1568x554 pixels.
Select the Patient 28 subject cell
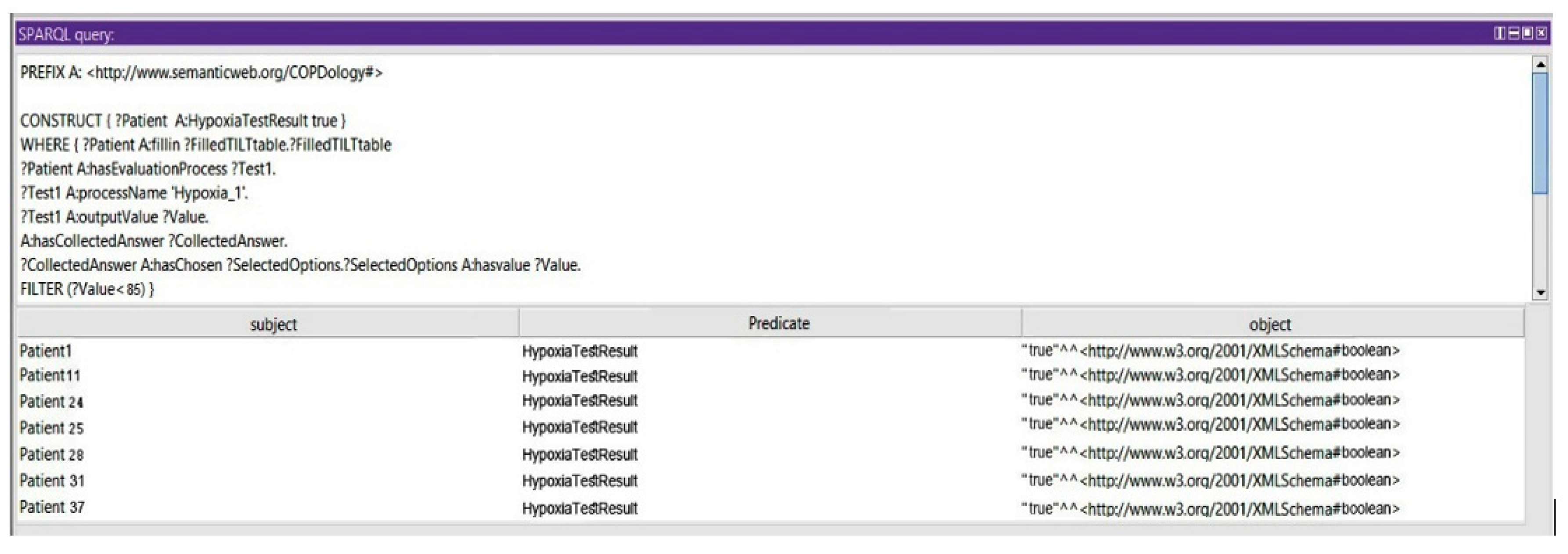click(x=51, y=454)
